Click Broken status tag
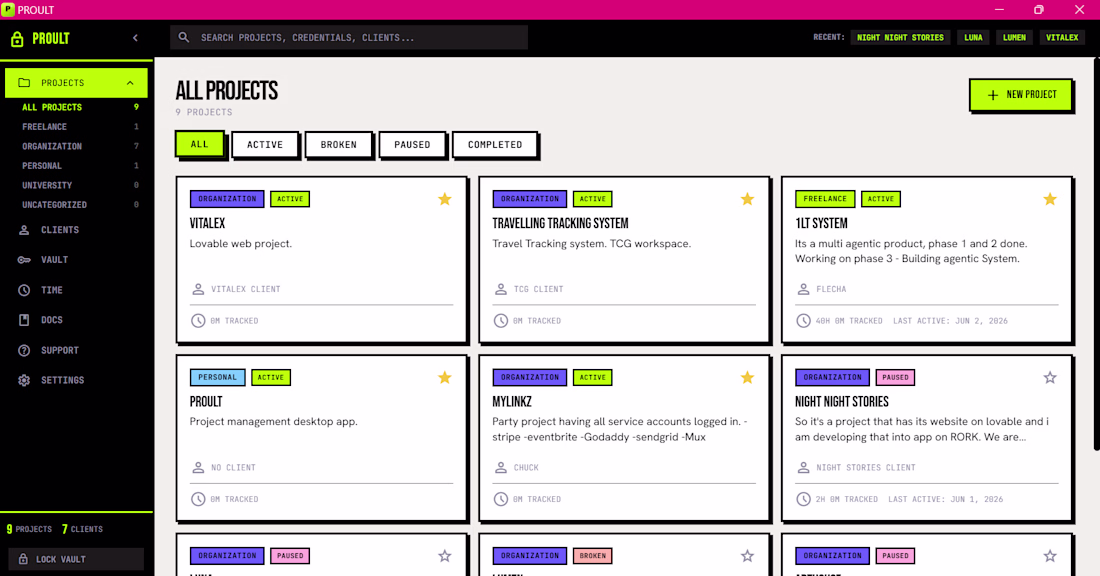The image size is (1100, 576). (x=593, y=556)
